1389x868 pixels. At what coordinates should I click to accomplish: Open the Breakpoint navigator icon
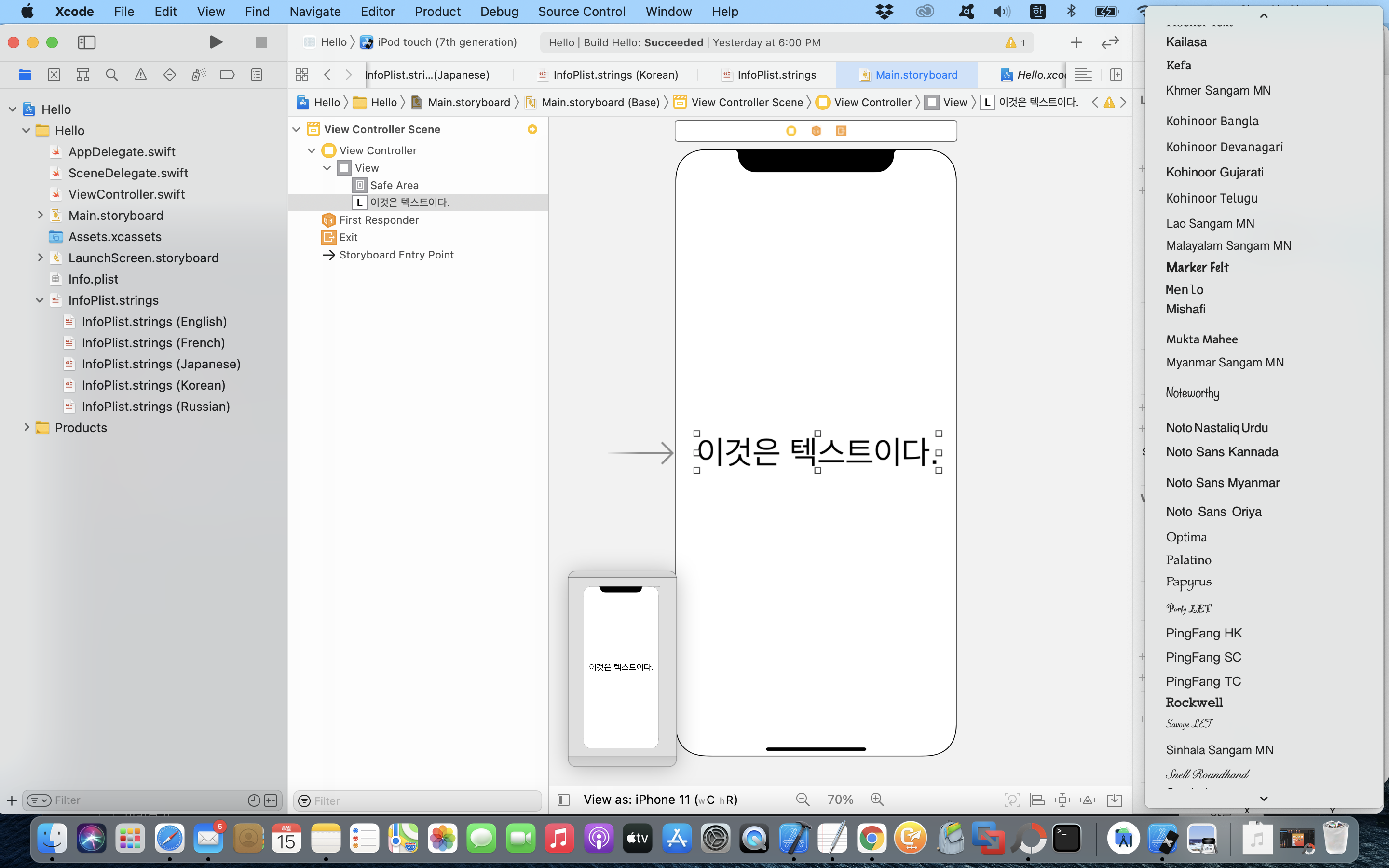point(227,75)
